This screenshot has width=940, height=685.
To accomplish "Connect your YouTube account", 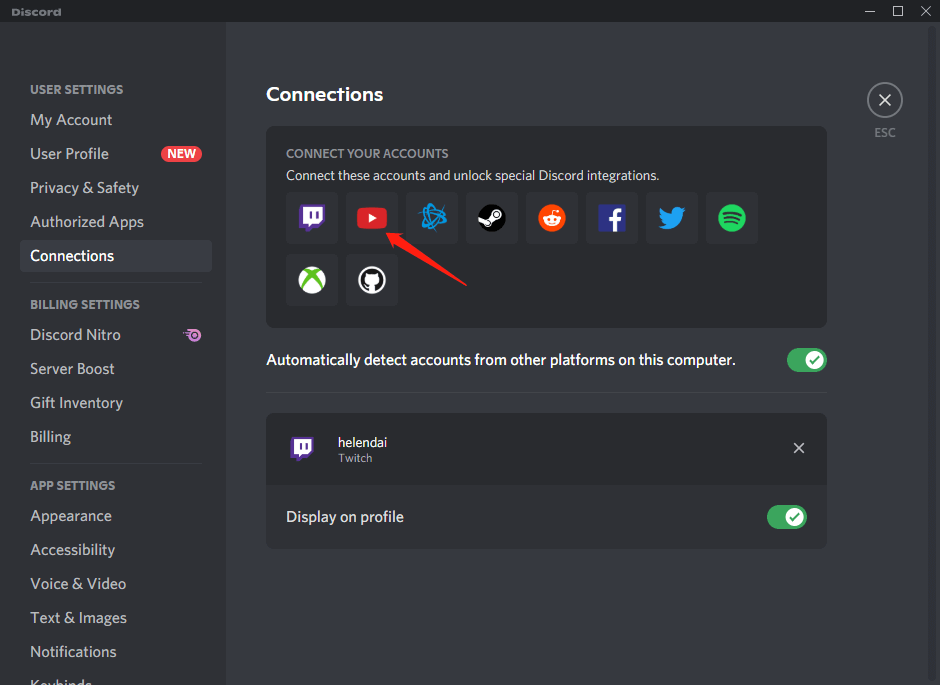I will pos(372,218).
